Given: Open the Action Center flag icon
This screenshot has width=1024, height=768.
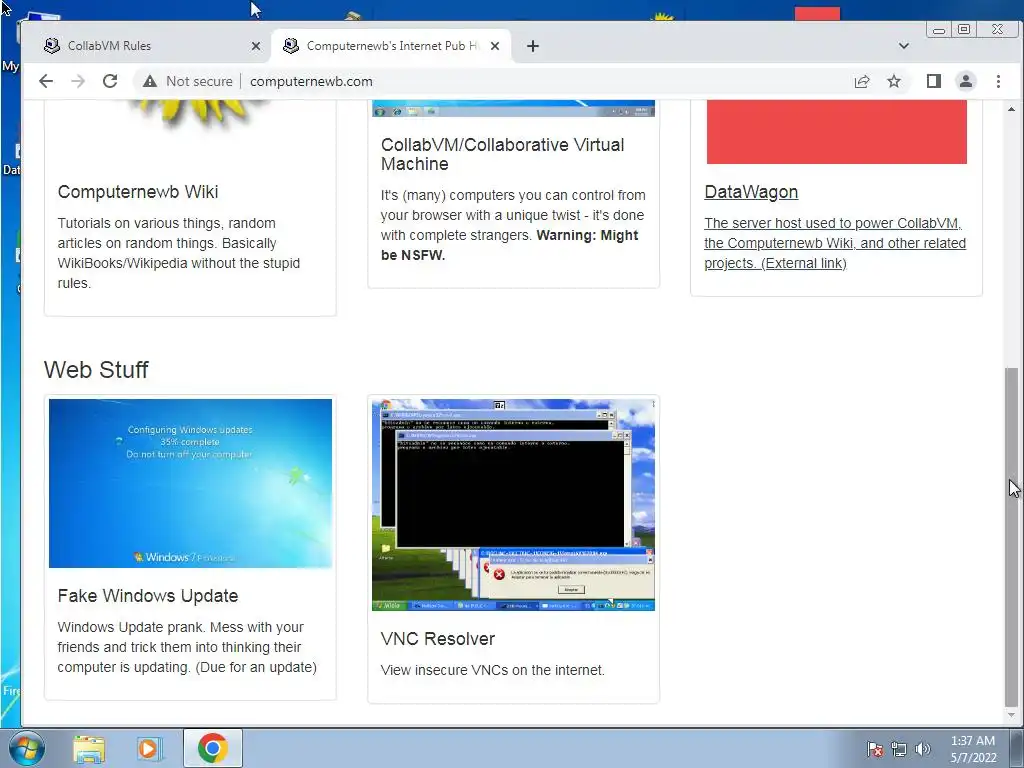Looking at the screenshot, I should [874, 749].
